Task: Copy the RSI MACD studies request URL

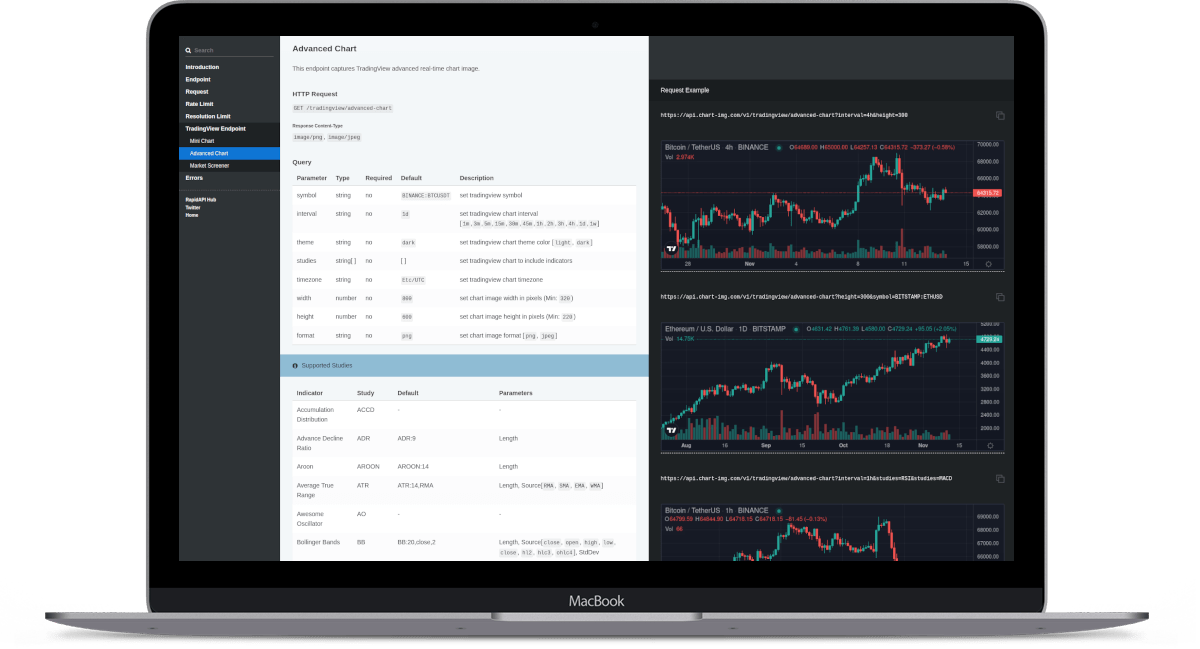Action: (1000, 479)
